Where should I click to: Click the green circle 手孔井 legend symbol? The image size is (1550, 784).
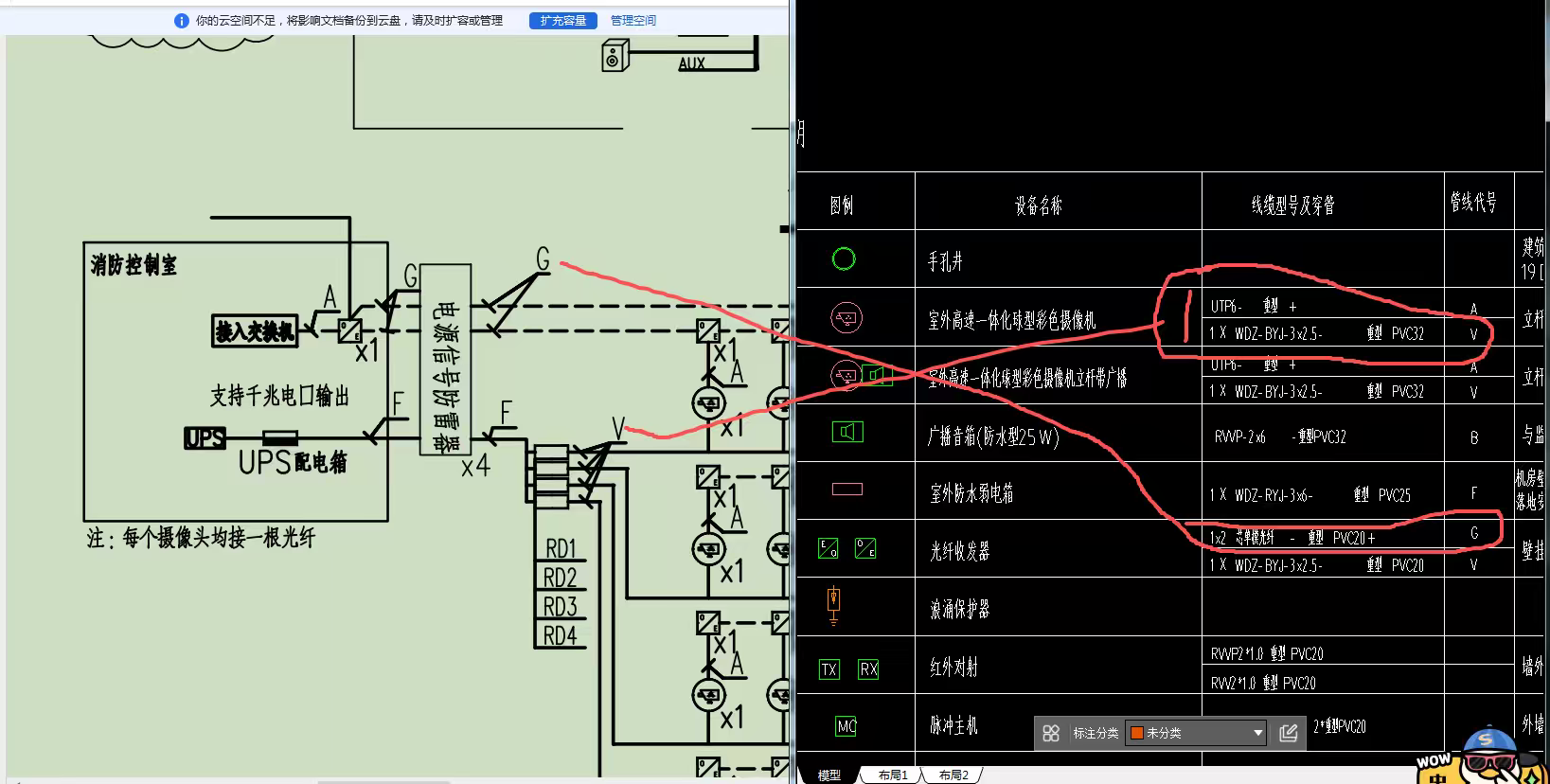coord(844,258)
